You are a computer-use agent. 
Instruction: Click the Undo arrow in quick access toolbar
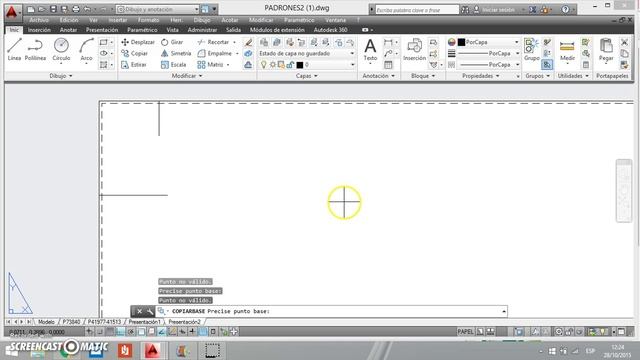pos(87,9)
